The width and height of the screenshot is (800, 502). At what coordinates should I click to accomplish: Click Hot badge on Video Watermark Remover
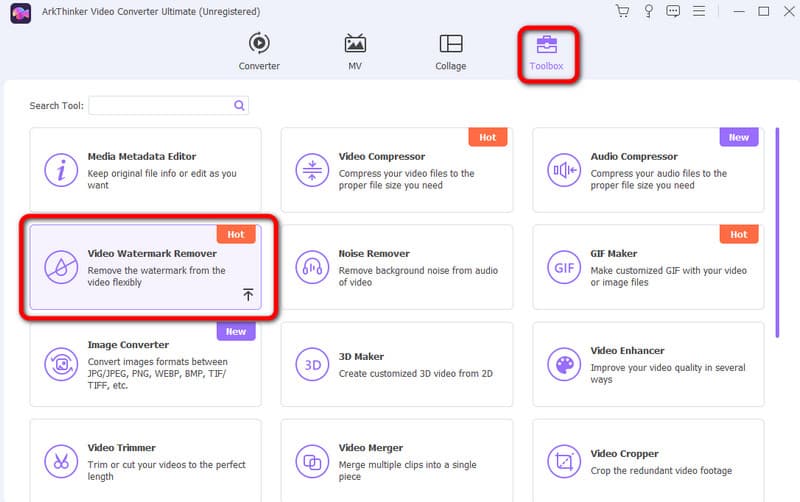click(x=236, y=234)
